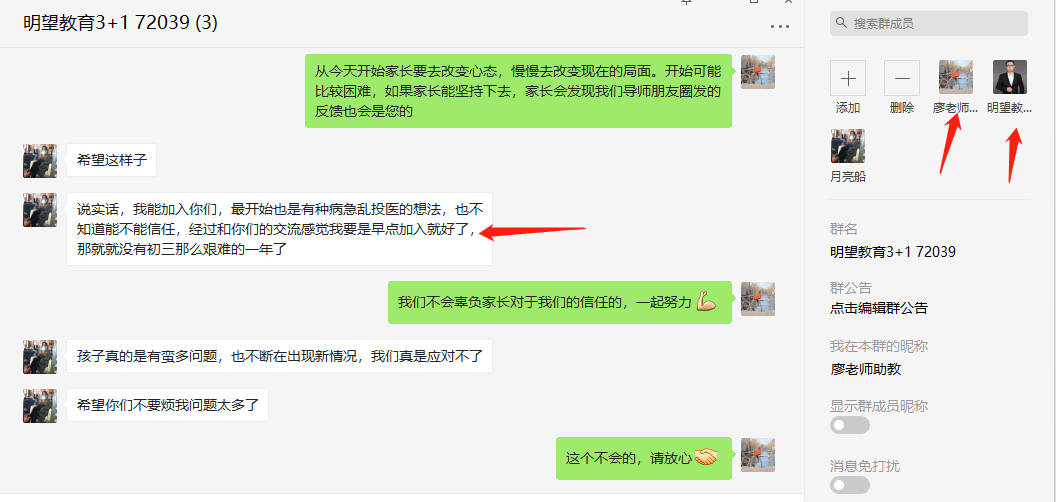Open 廖老师 member avatar in the sidebar
The width and height of the screenshot is (1056, 502).
[x=956, y=77]
